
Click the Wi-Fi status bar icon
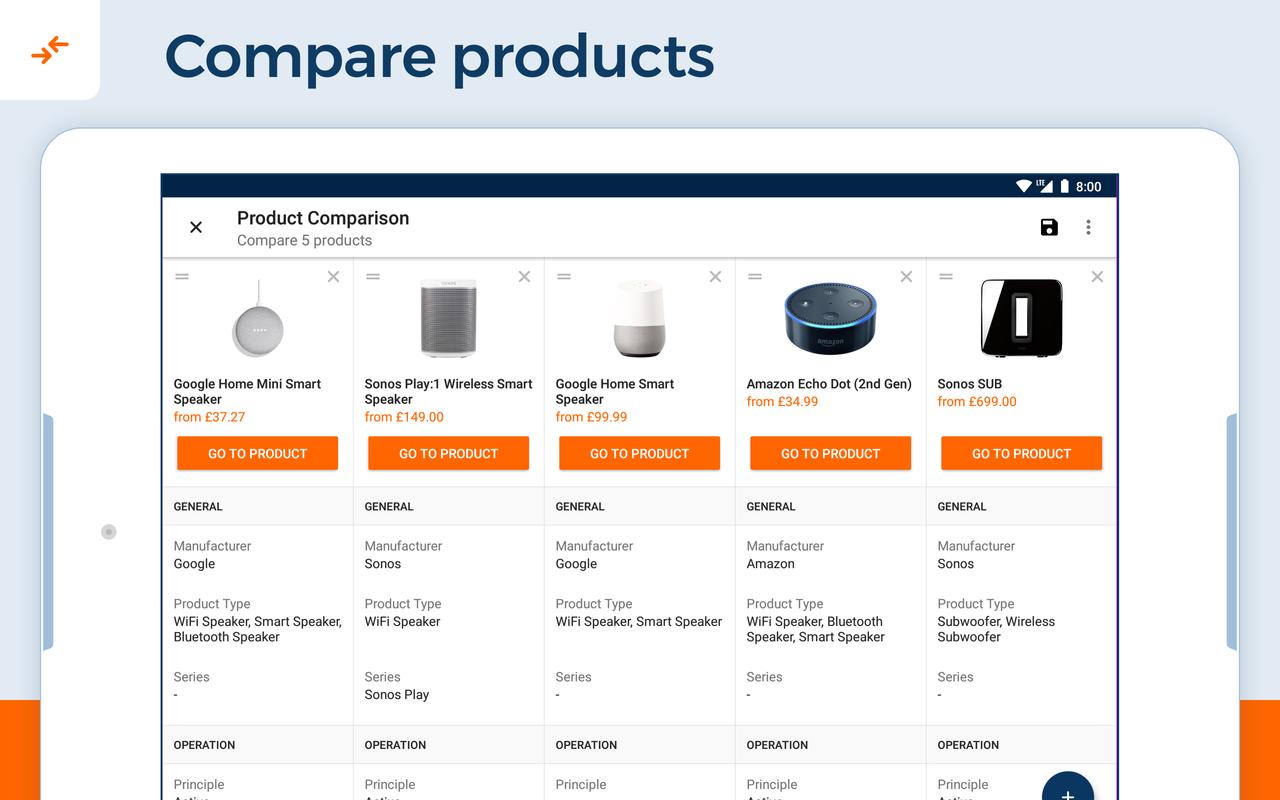click(1023, 186)
